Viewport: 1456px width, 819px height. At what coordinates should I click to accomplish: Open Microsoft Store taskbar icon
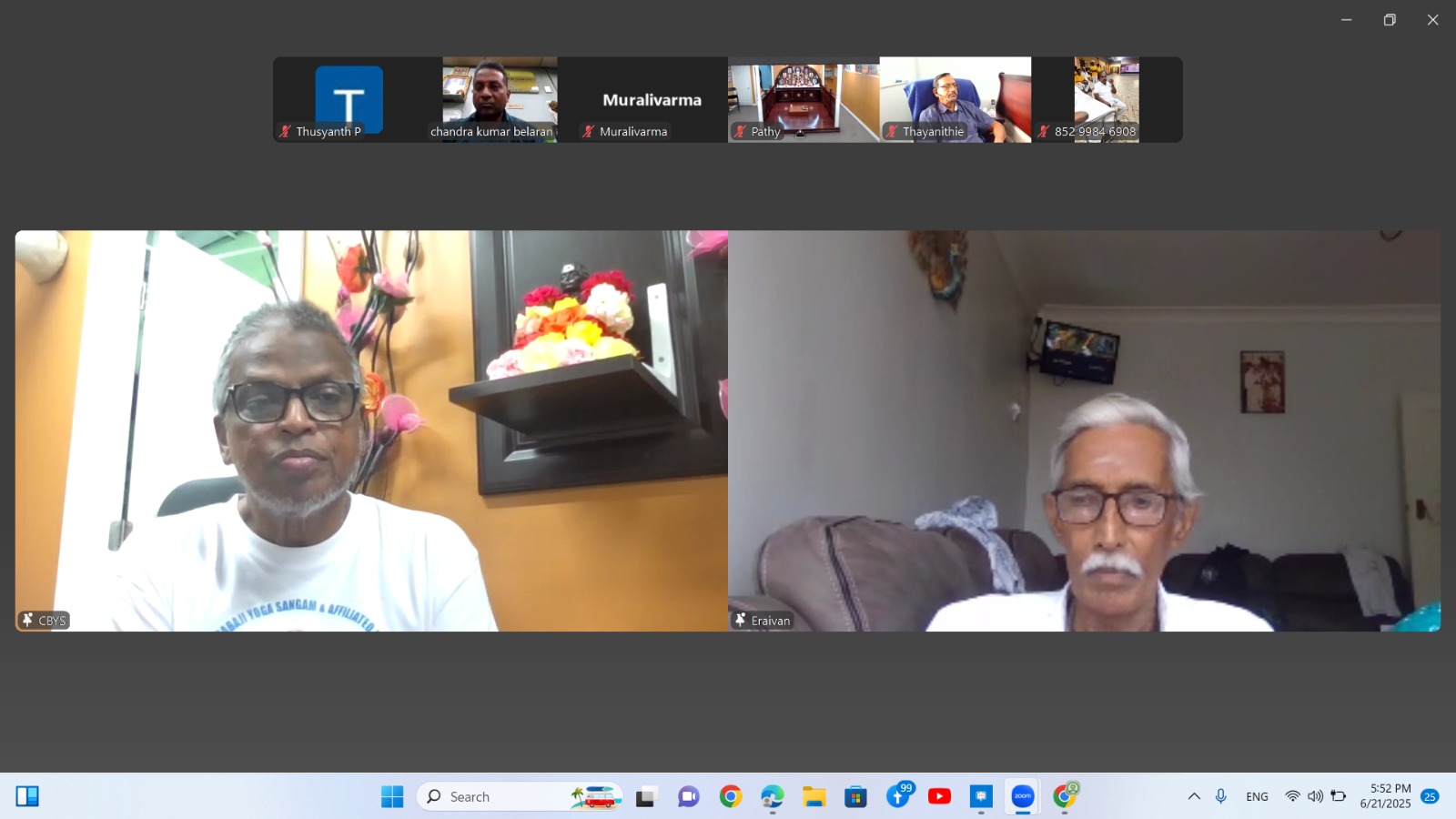tap(855, 796)
